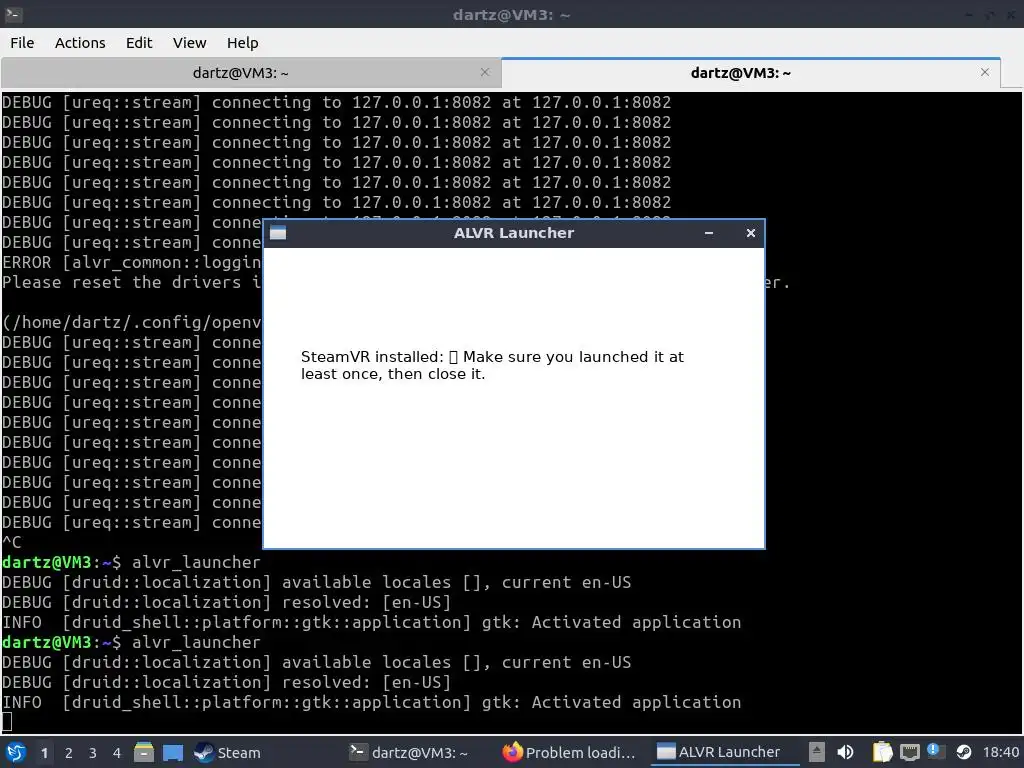Switch to the first dartz@VM3 terminal tab

click(x=251, y=72)
